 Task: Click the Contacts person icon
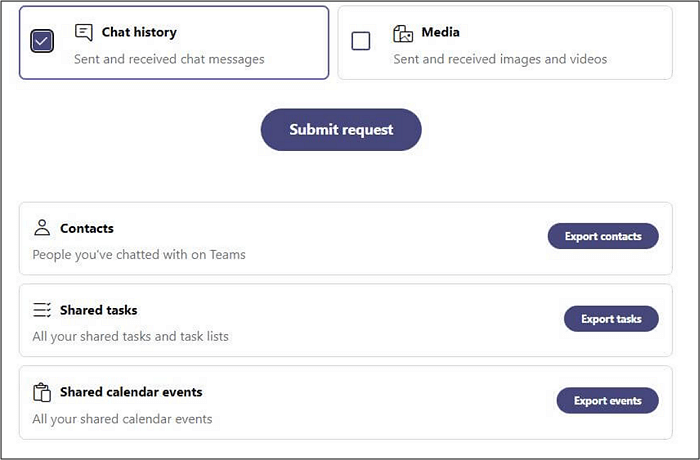[x=42, y=227]
